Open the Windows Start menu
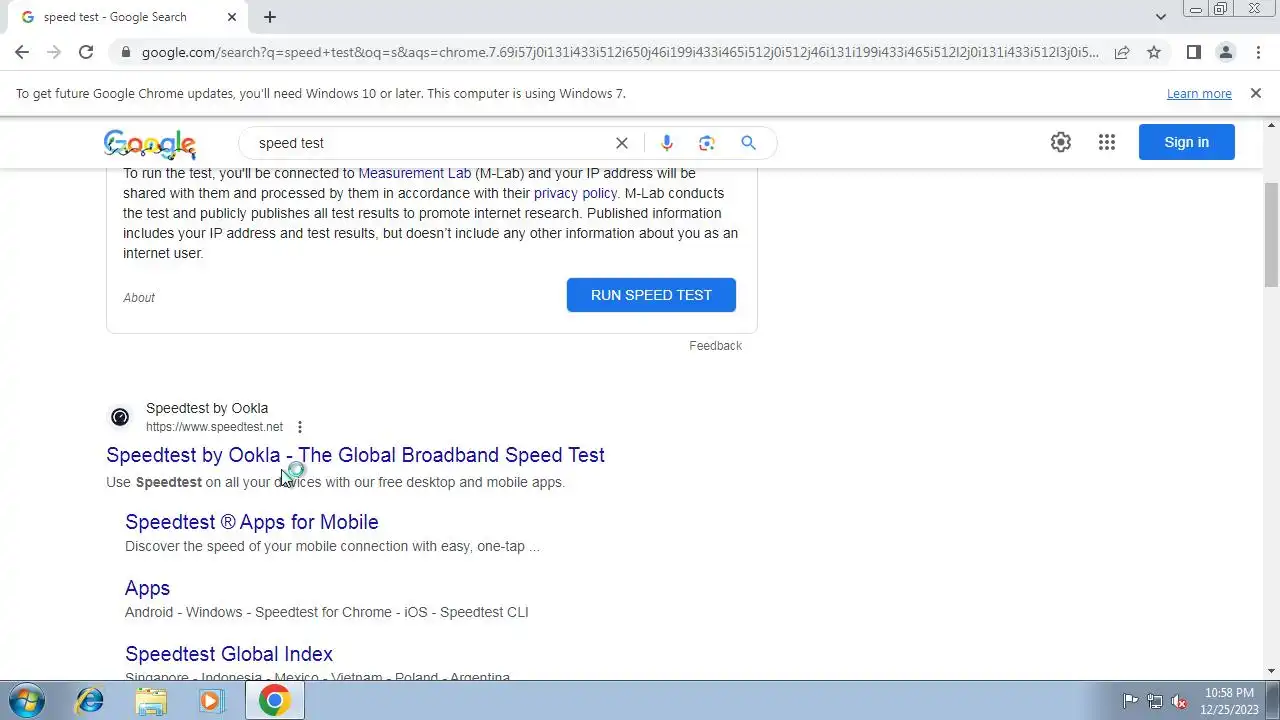Viewport: 1280px width, 720px height. coord(27,700)
